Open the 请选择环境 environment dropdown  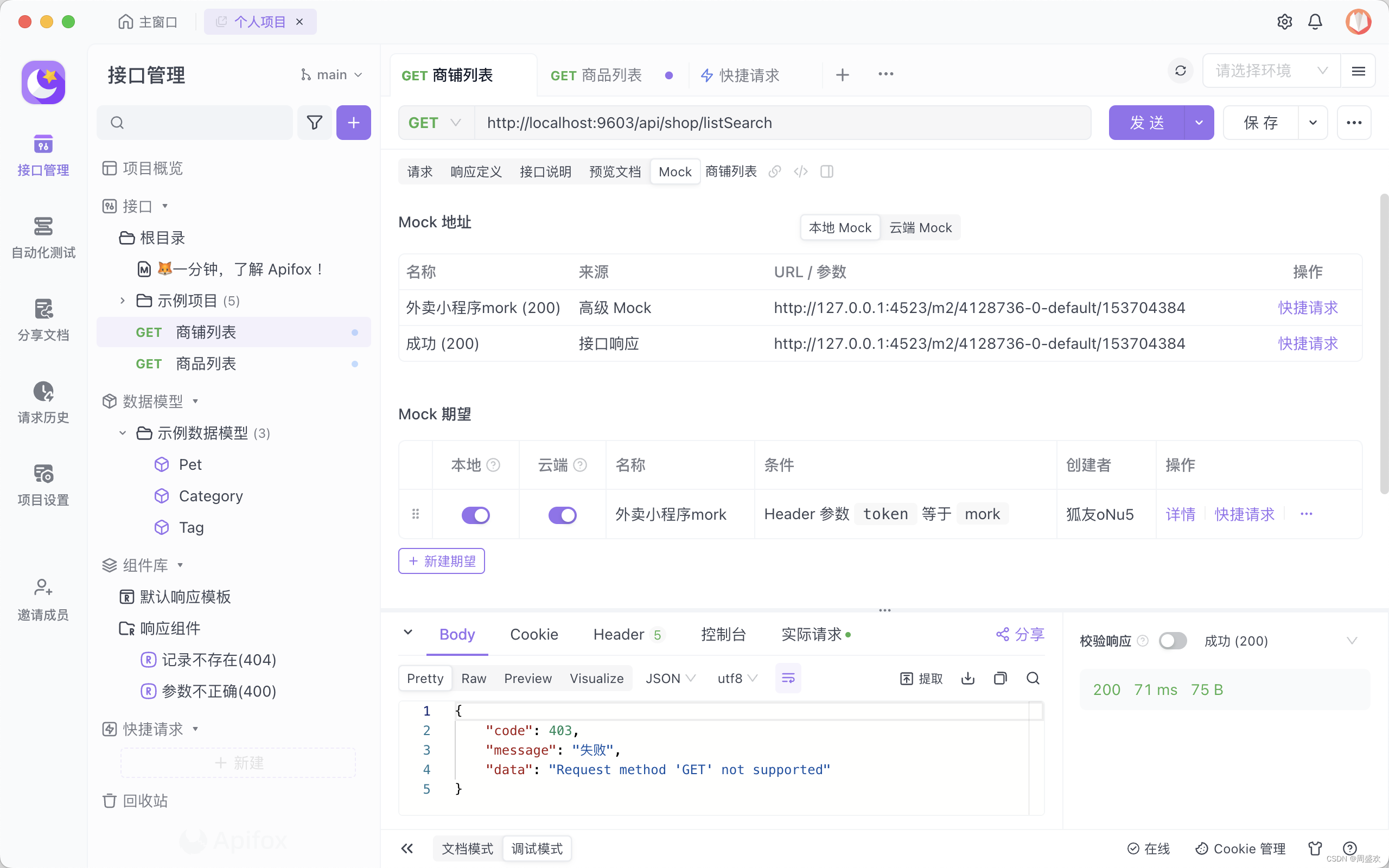tap(1271, 71)
